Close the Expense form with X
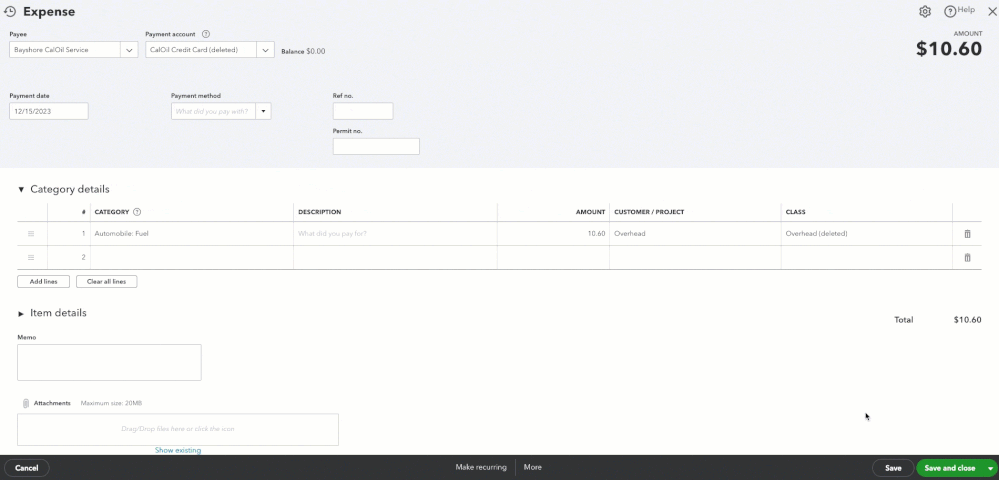Viewport: 999px width, 480px height. click(991, 11)
